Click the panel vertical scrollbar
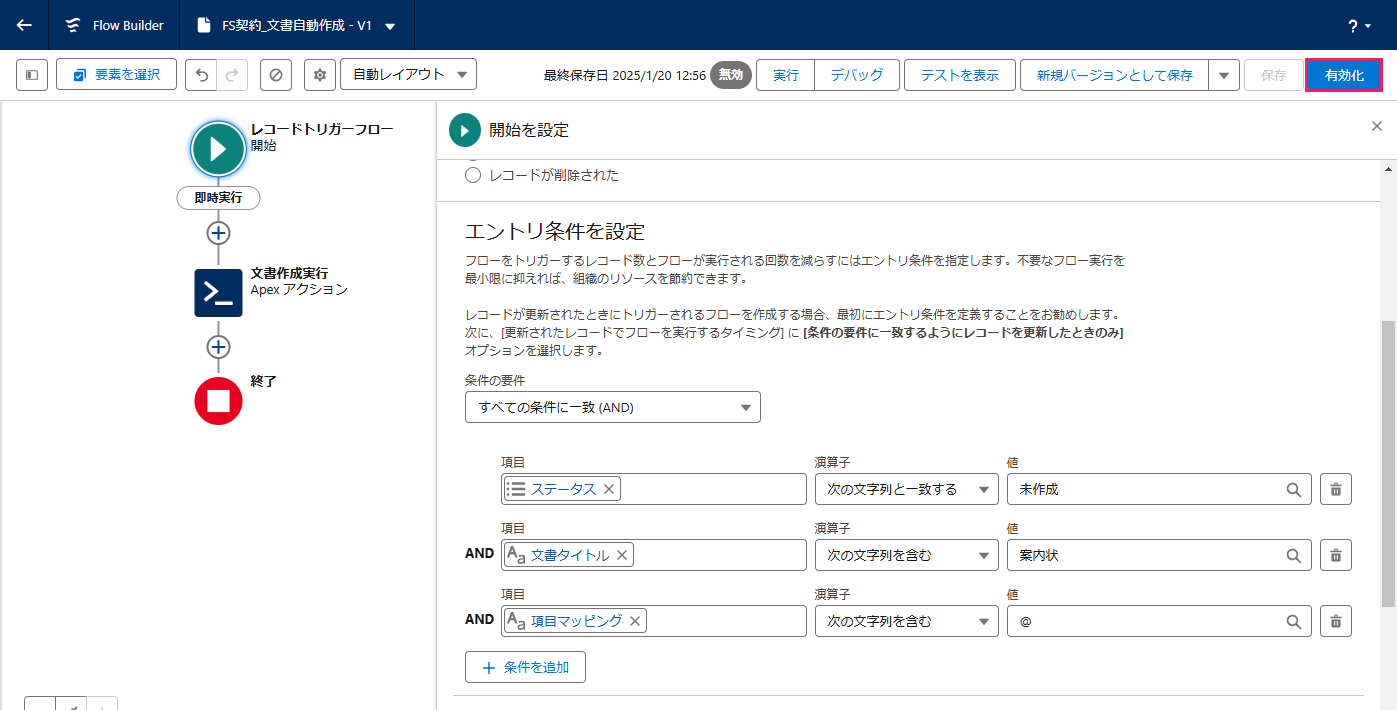The image size is (1397, 710). (x=1389, y=463)
